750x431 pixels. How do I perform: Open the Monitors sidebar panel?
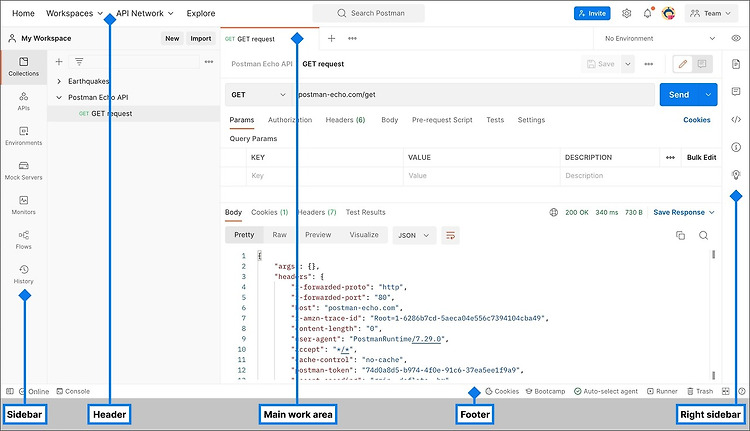(x=23, y=205)
